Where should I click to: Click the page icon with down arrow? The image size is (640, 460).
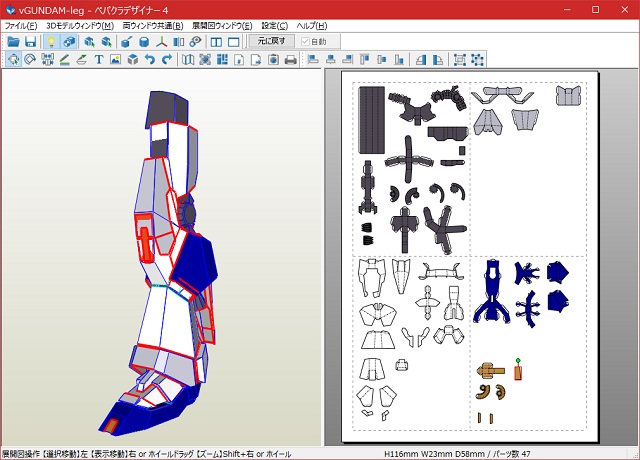[x=239, y=60]
